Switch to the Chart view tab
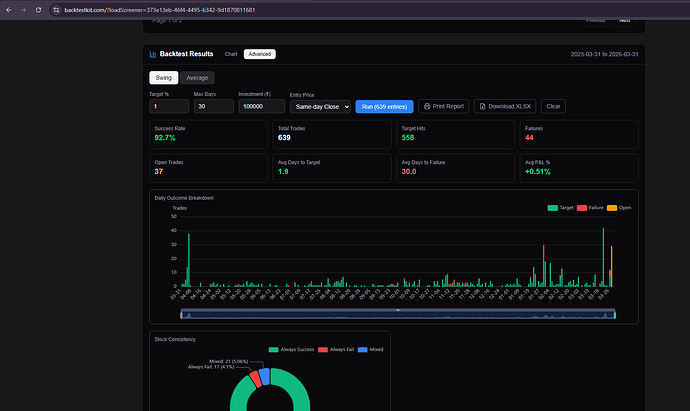This screenshot has width=690, height=411. click(x=231, y=54)
